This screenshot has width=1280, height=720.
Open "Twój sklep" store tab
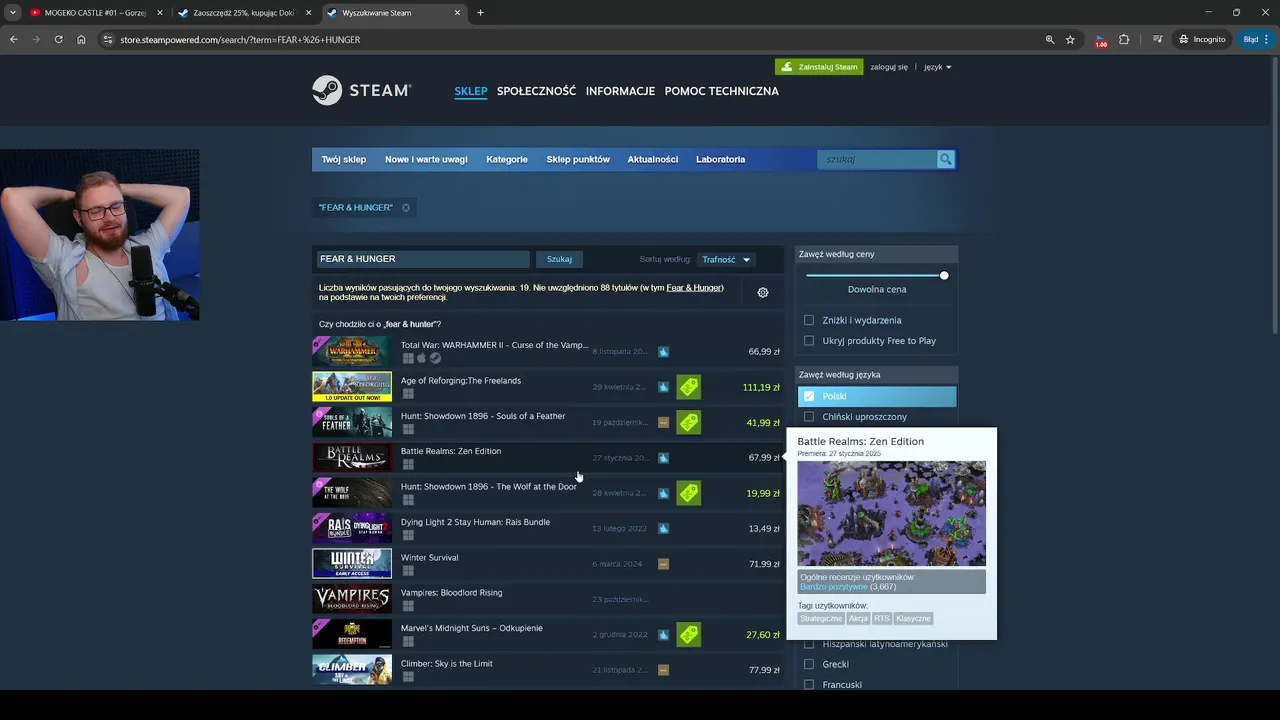343,159
